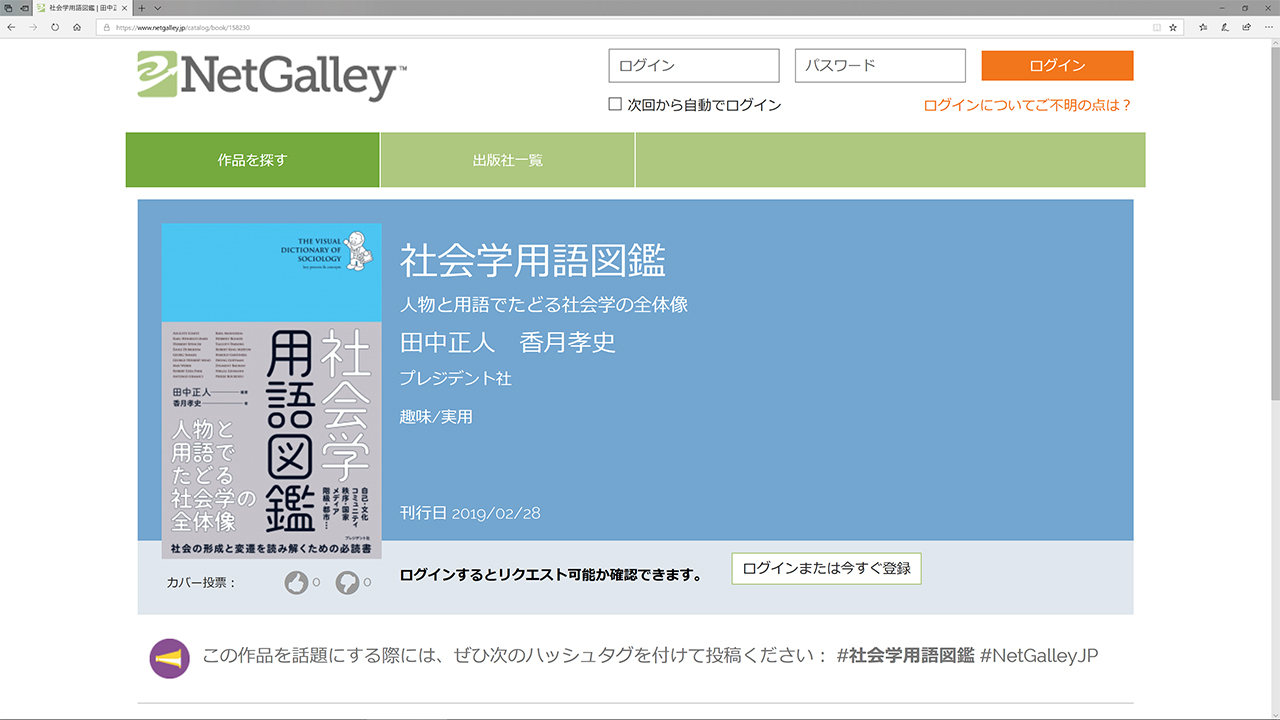Image resolution: width=1280 pixels, height=720 pixels.
Task: Open the browser home page icon
Action: click(77, 27)
